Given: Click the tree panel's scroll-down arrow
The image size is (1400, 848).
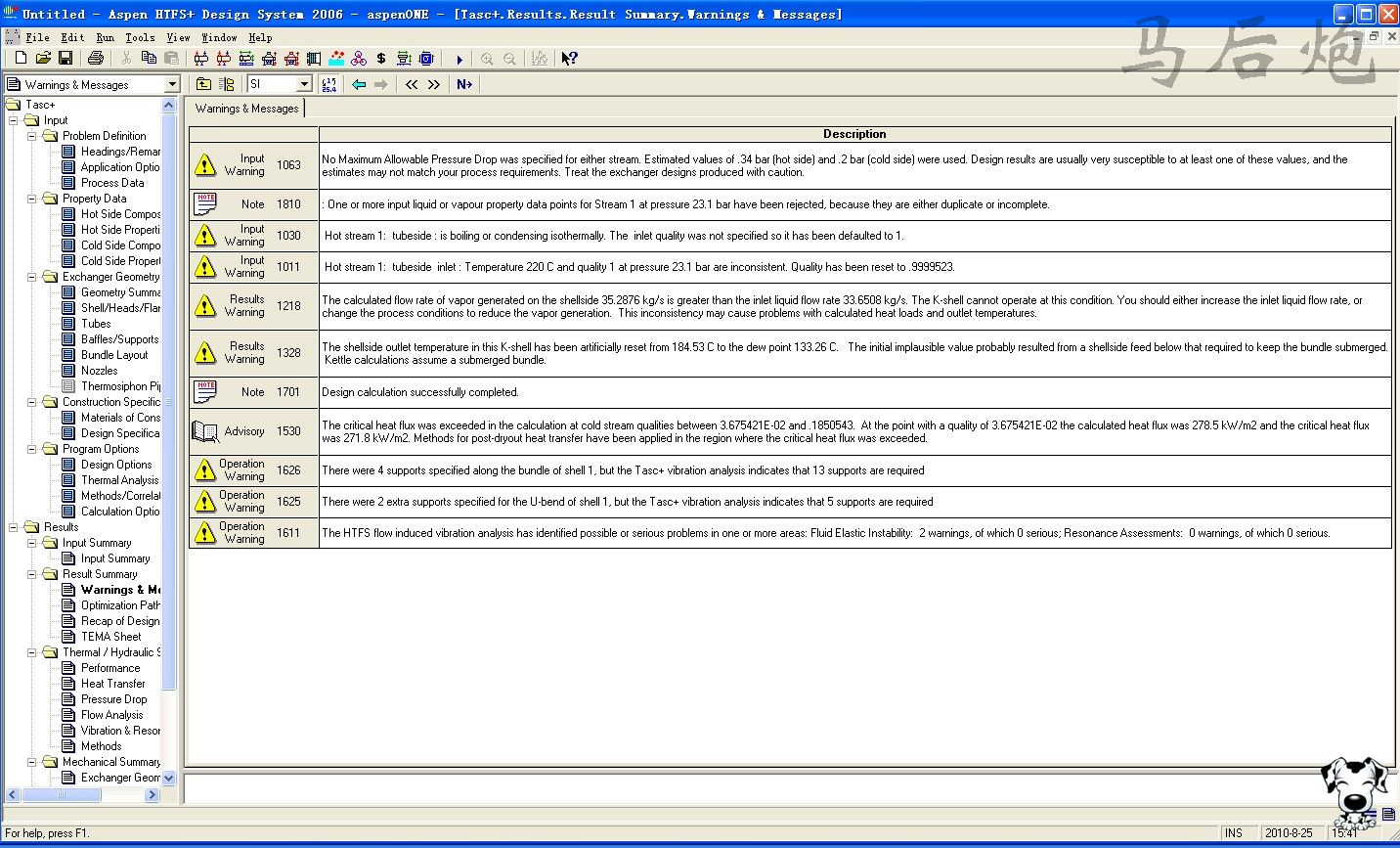Looking at the screenshot, I should pos(168,779).
